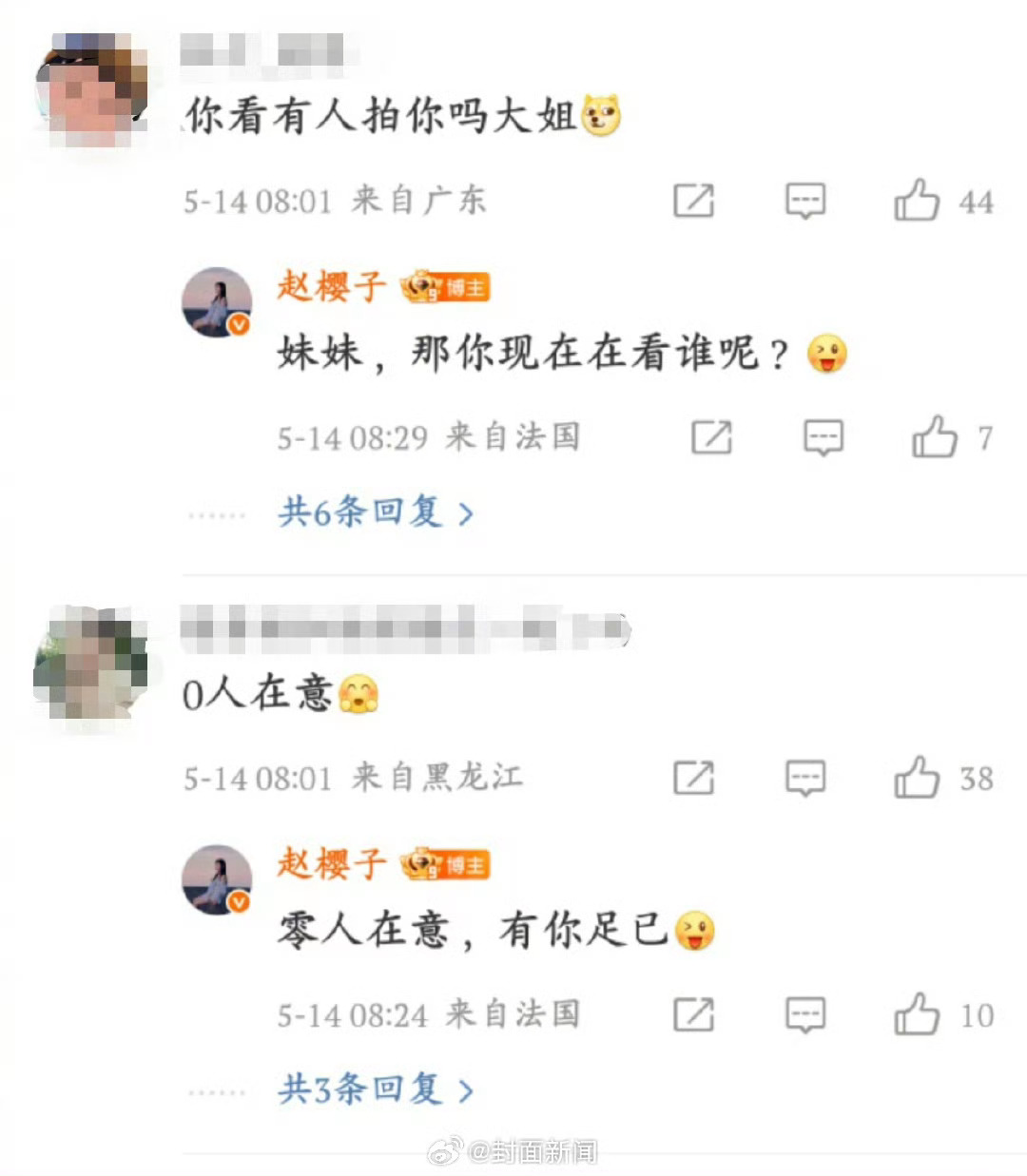1027x1176 pixels.
Task: View second commenter's blurred avatar
Action: [91, 663]
